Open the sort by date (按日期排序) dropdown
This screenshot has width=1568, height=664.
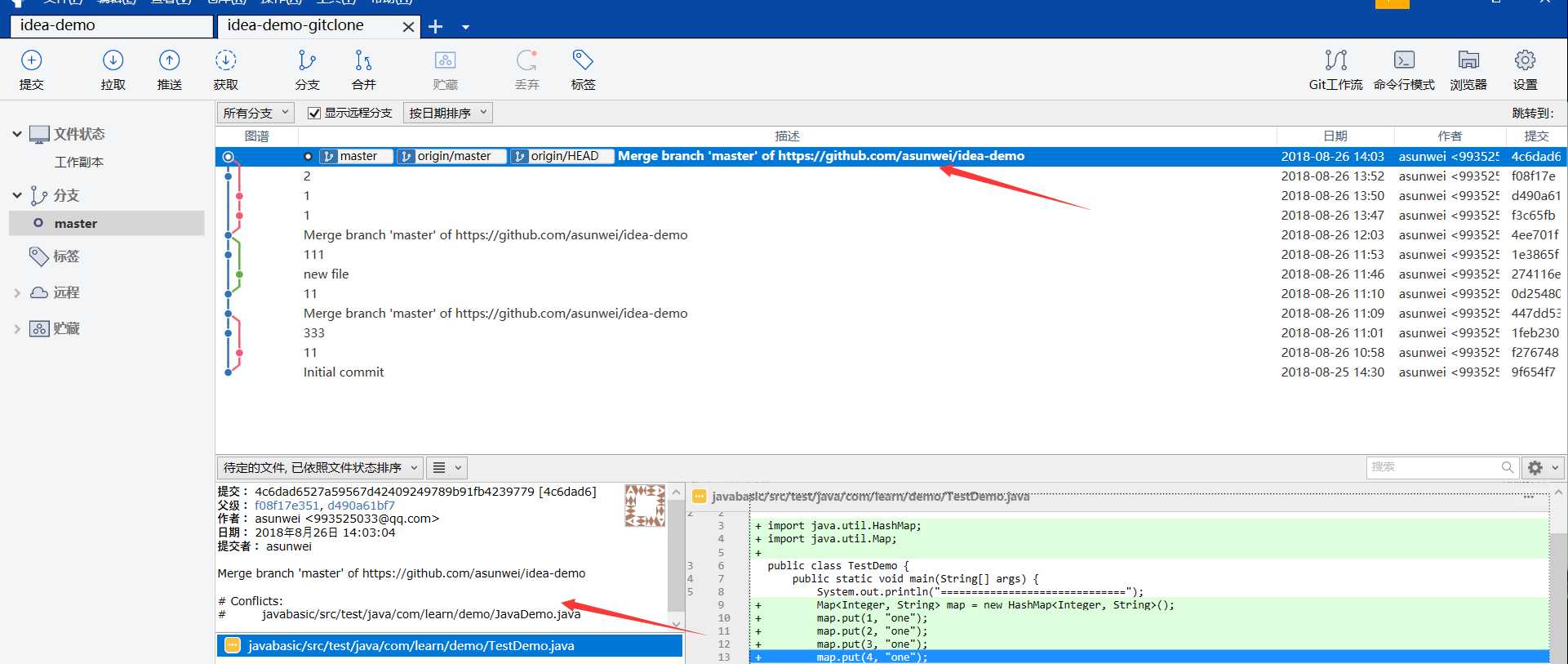(x=448, y=113)
